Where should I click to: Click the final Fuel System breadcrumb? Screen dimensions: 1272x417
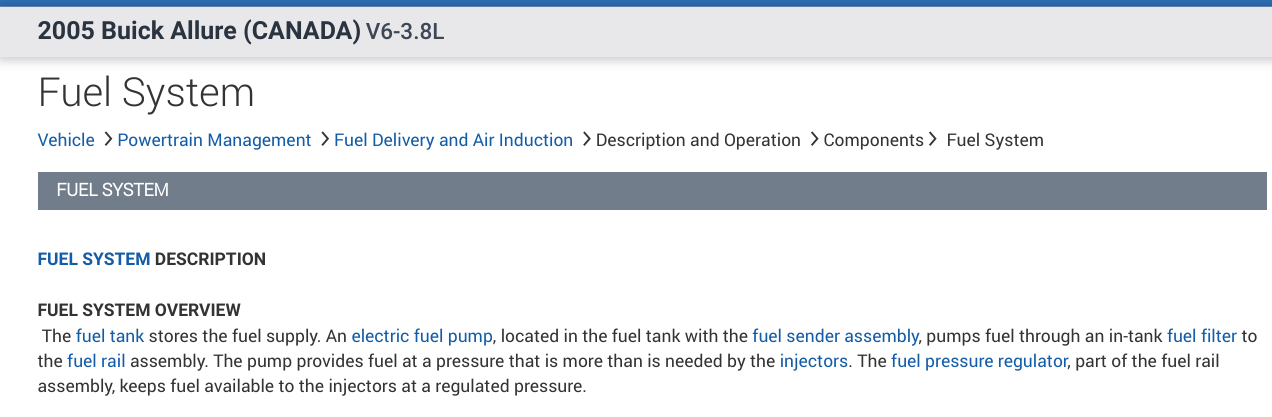pos(995,140)
